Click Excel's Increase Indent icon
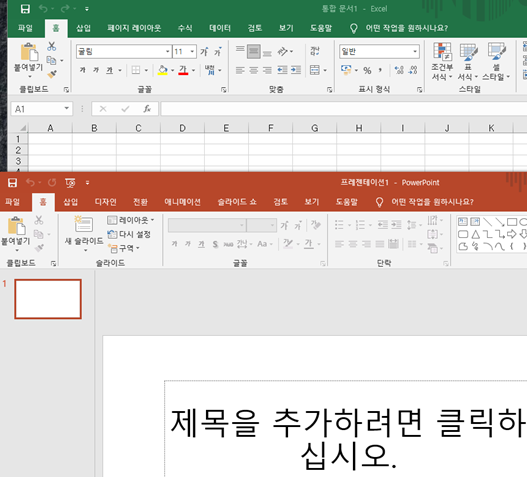Screen dimensions: 527x477 click(x=296, y=70)
